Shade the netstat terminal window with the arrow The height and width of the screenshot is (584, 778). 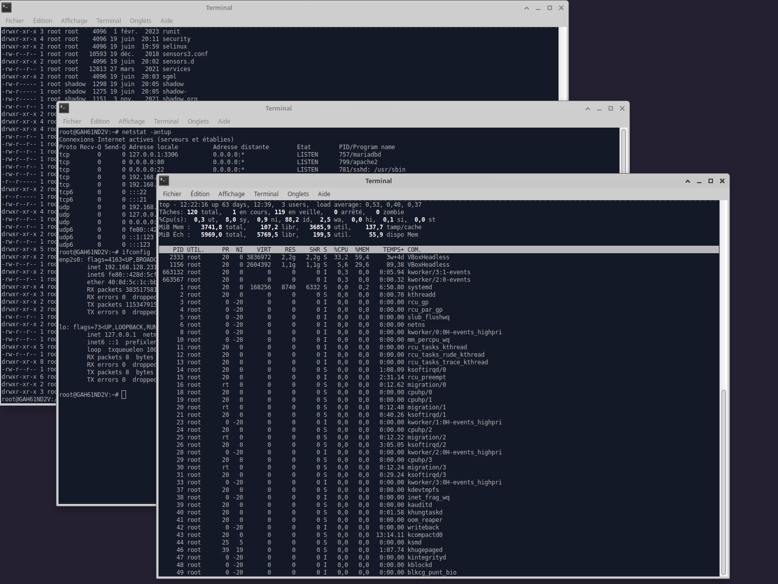[x=588, y=108]
